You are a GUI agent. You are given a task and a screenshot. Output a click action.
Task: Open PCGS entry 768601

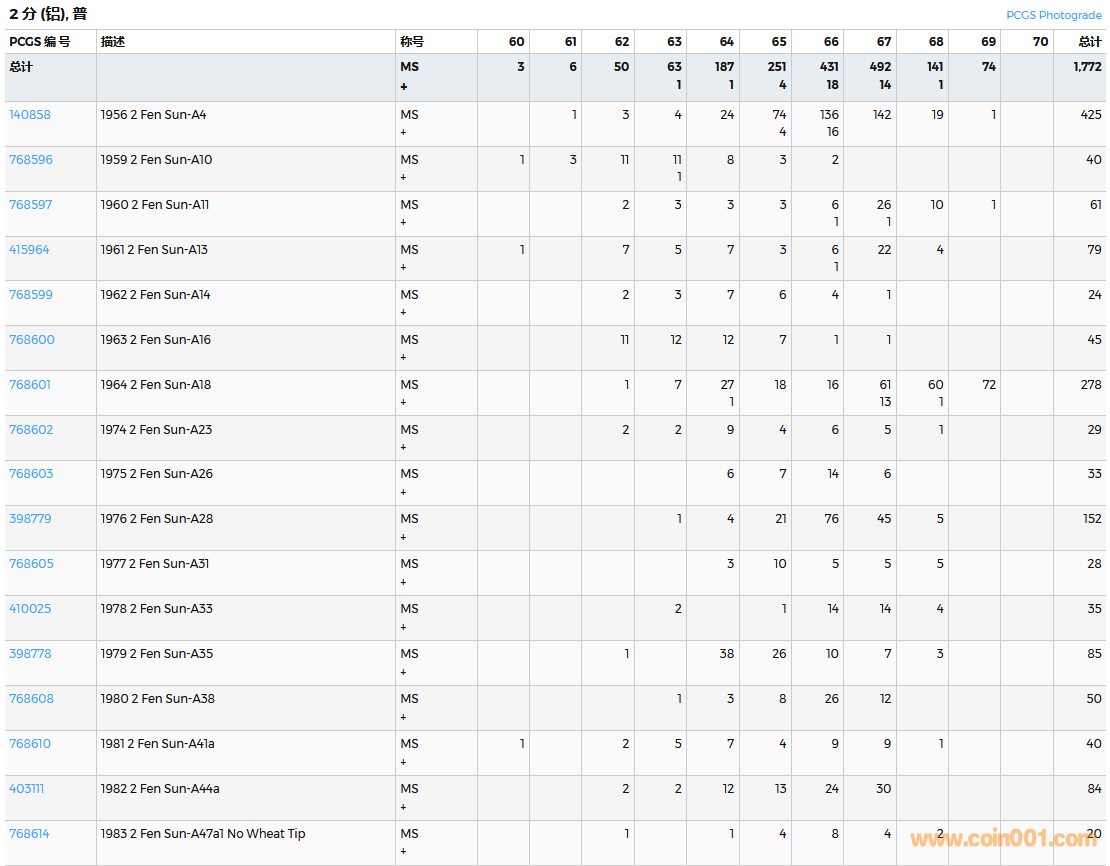(30, 385)
